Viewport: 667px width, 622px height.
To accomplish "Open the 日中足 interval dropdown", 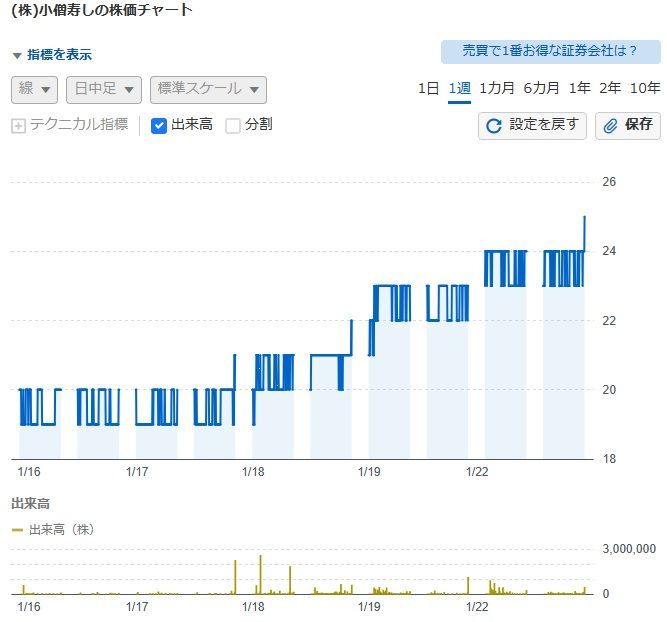I will 103,89.
